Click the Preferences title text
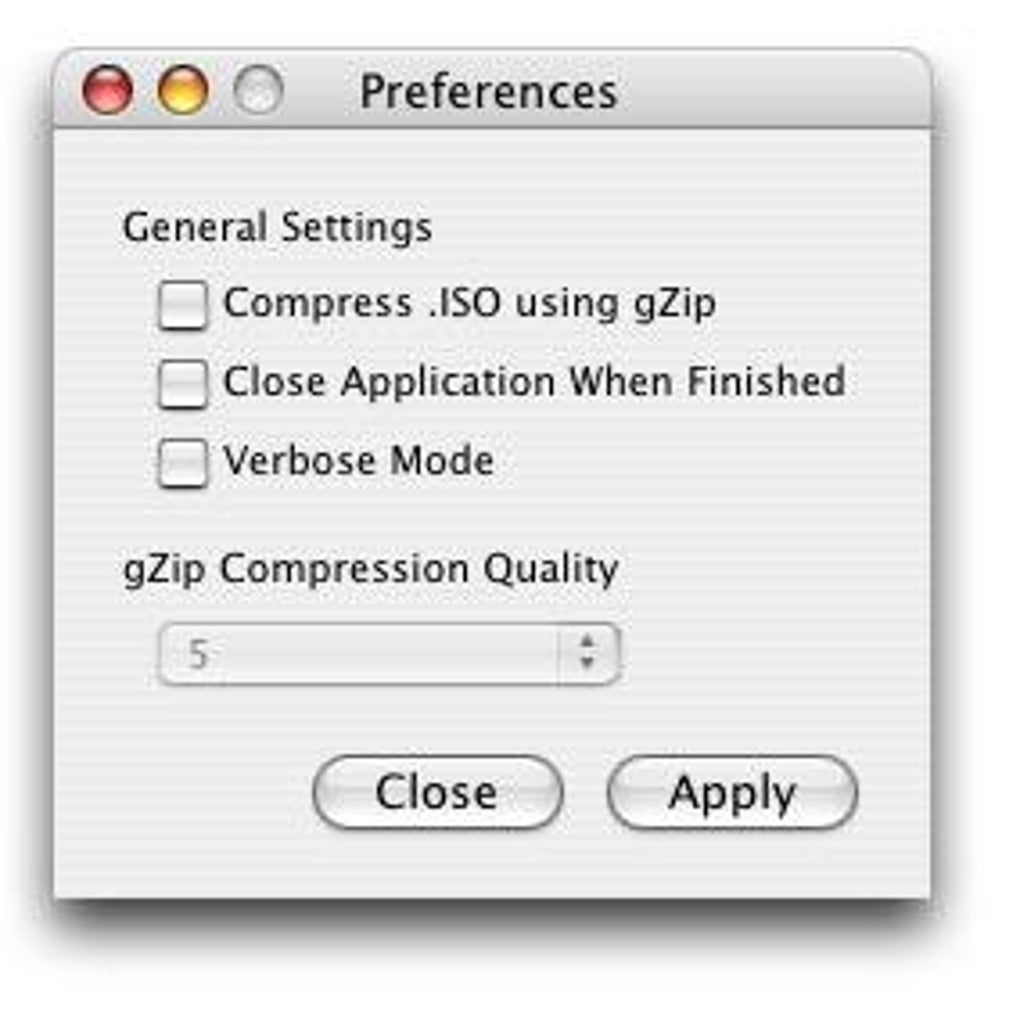 (488, 92)
